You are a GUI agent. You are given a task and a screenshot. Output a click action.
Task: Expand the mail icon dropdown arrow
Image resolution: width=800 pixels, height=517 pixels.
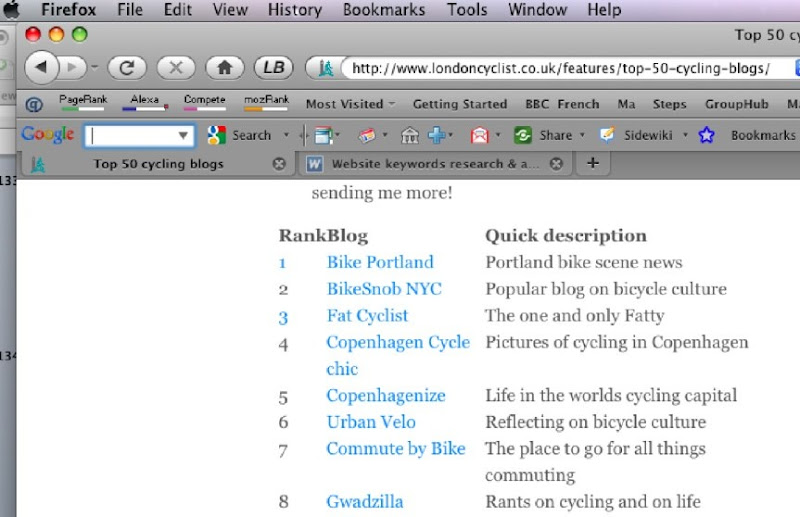click(498, 135)
